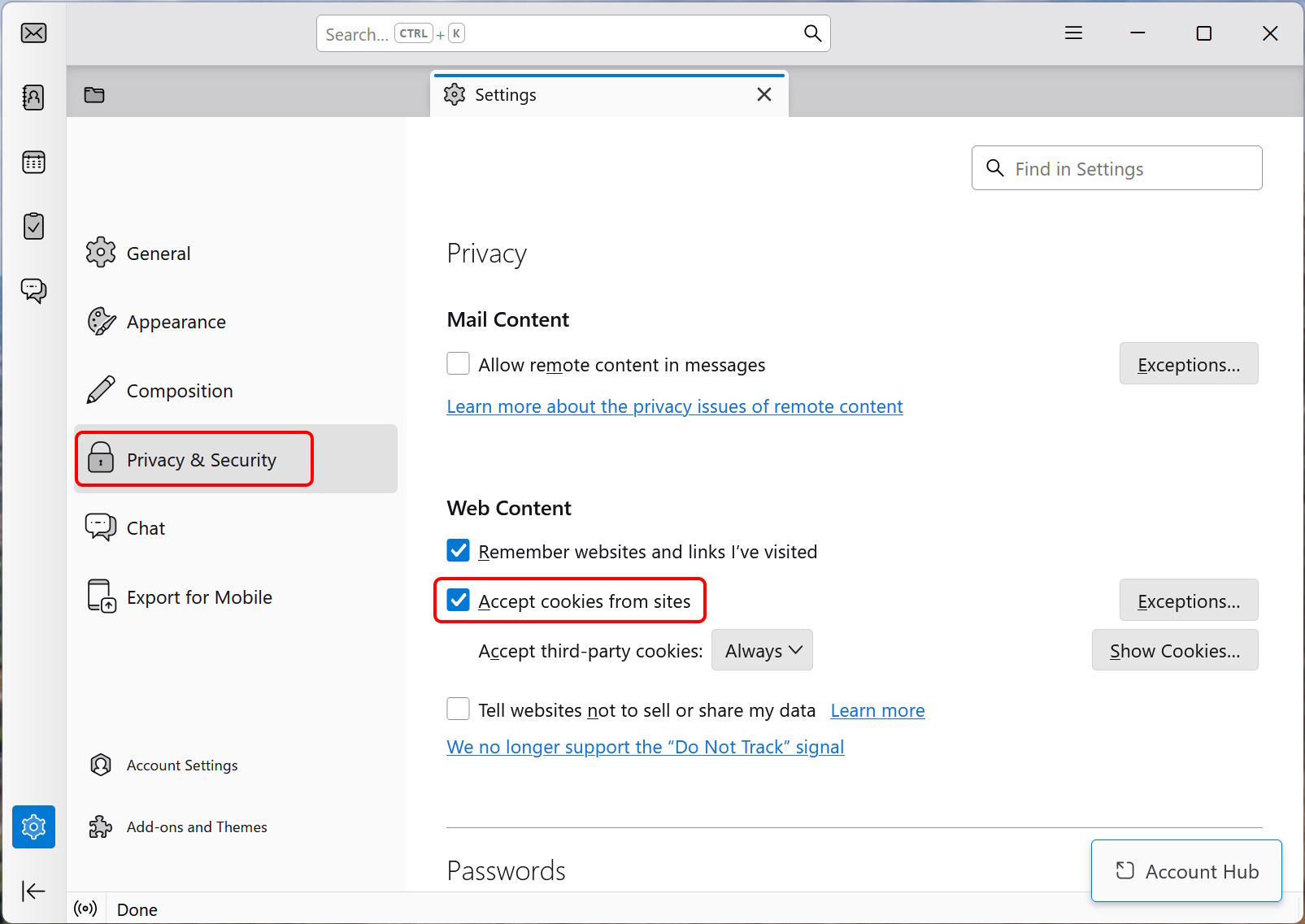The image size is (1305, 924).
Task: Open the Thunderbird application menu
Action: pyautogui.click(x=1073, y=33)
